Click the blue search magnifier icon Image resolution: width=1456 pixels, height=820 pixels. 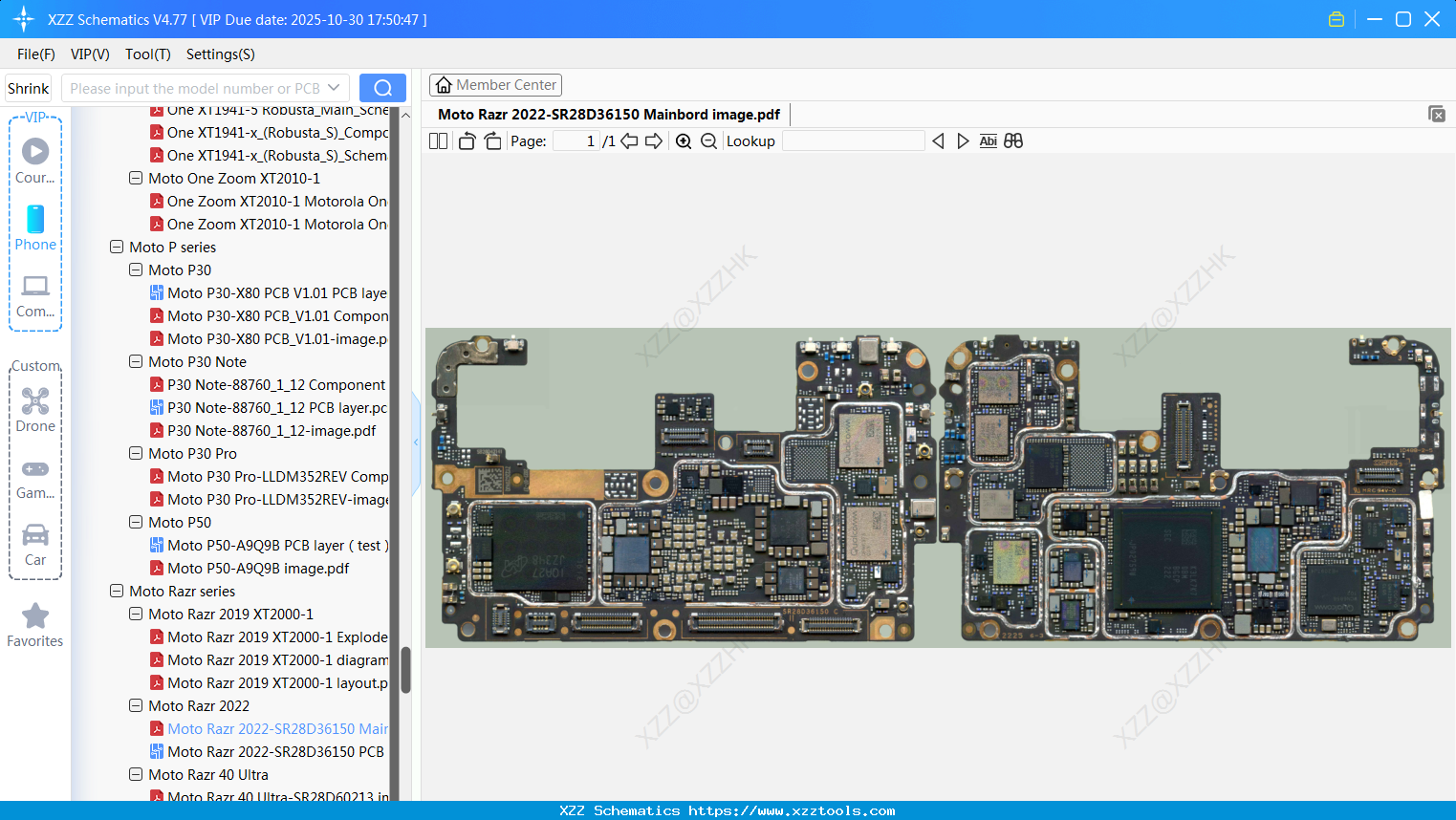382,87
